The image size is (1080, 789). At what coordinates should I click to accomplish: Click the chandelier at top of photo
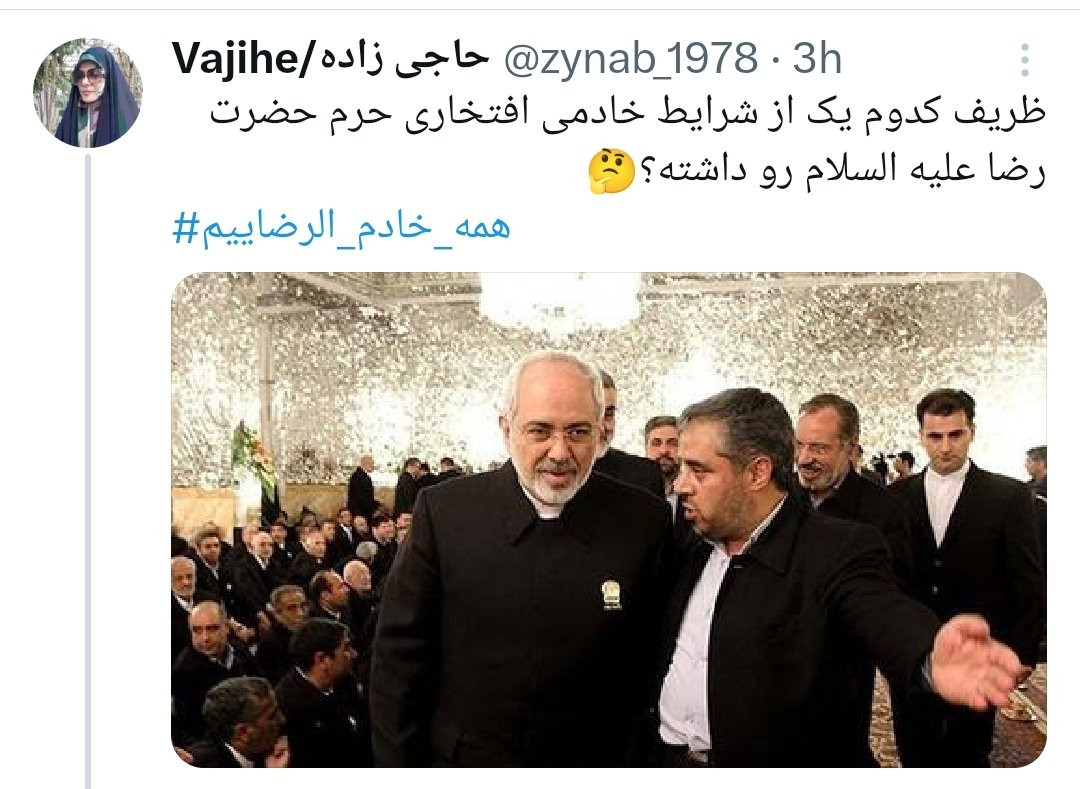(x=559, y=300)
